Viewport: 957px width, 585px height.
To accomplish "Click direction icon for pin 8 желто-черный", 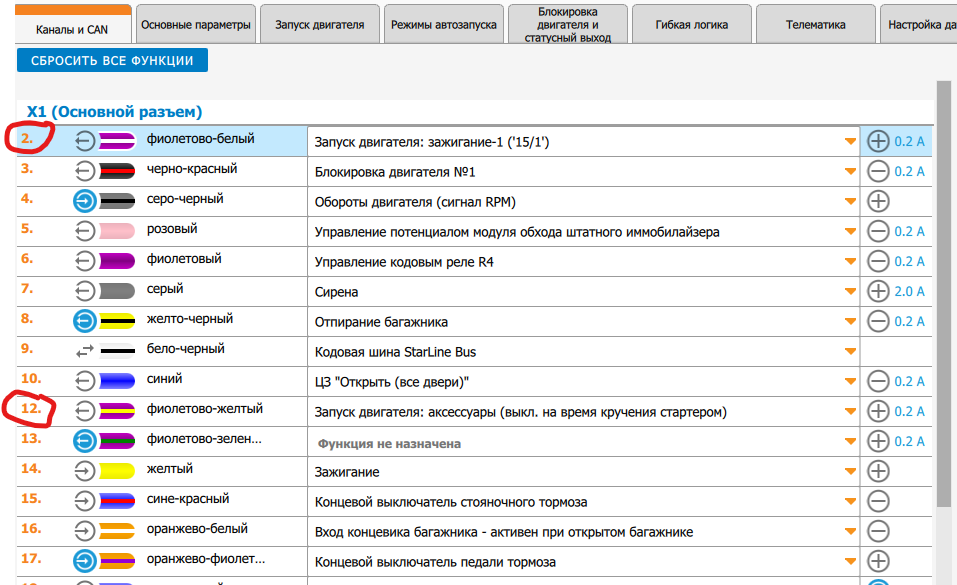I will (85, 321).
